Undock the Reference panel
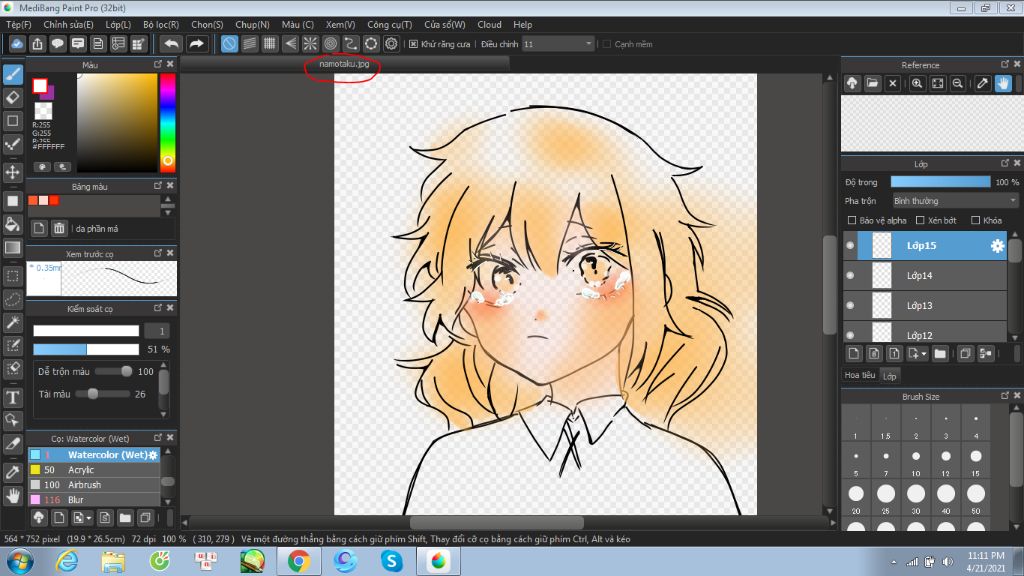The image size is (1024, 576). pos(1005,64)
